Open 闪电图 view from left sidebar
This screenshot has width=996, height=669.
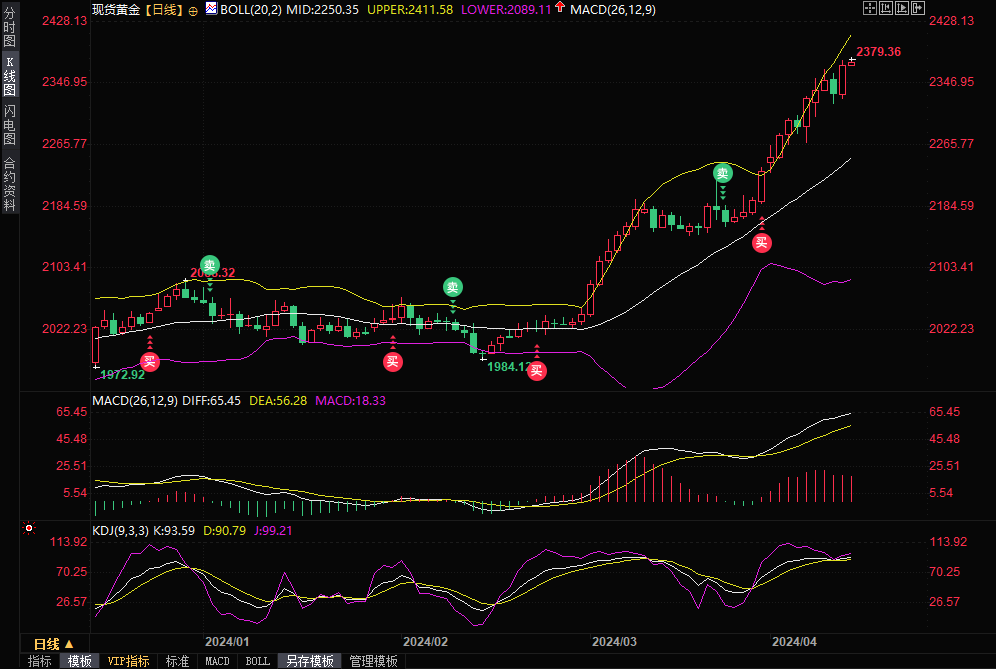[x=9, y=124]
